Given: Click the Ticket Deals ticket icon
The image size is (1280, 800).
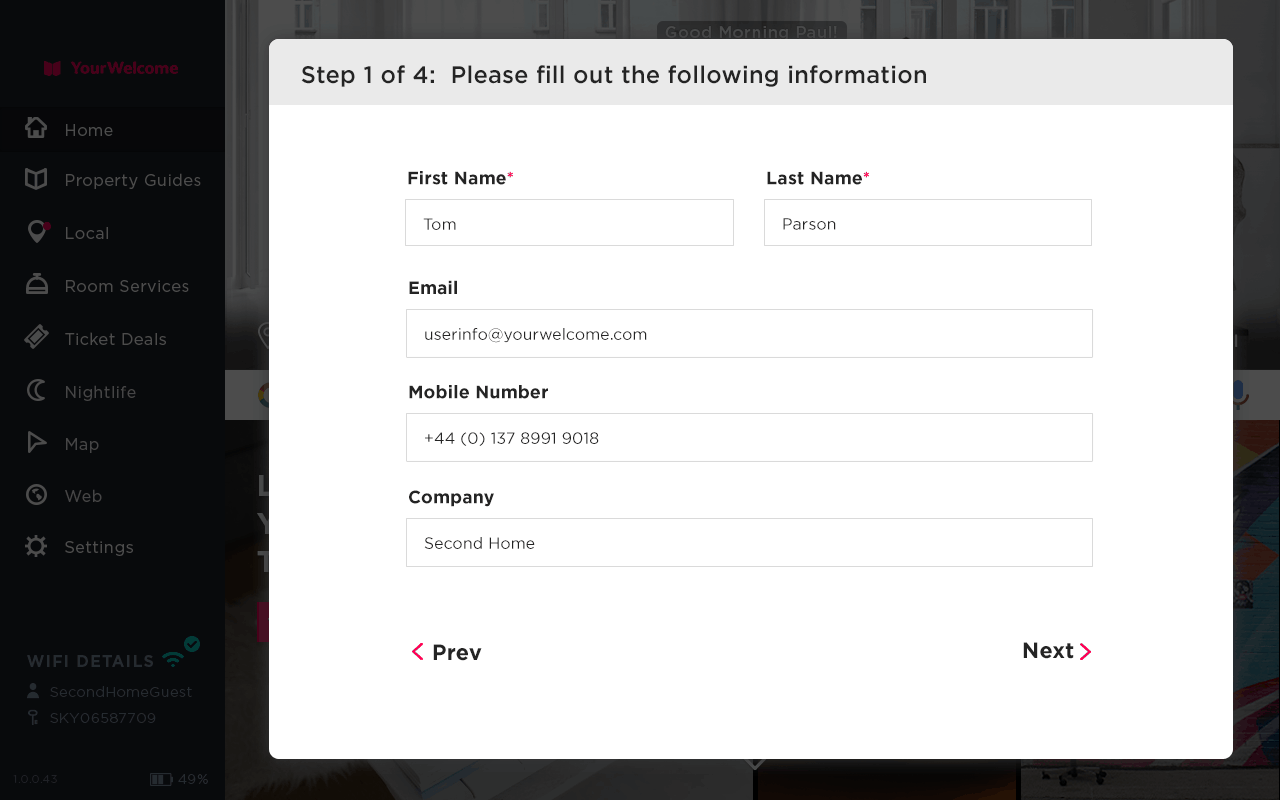Looking at the screenshot, I should [36, 338].
